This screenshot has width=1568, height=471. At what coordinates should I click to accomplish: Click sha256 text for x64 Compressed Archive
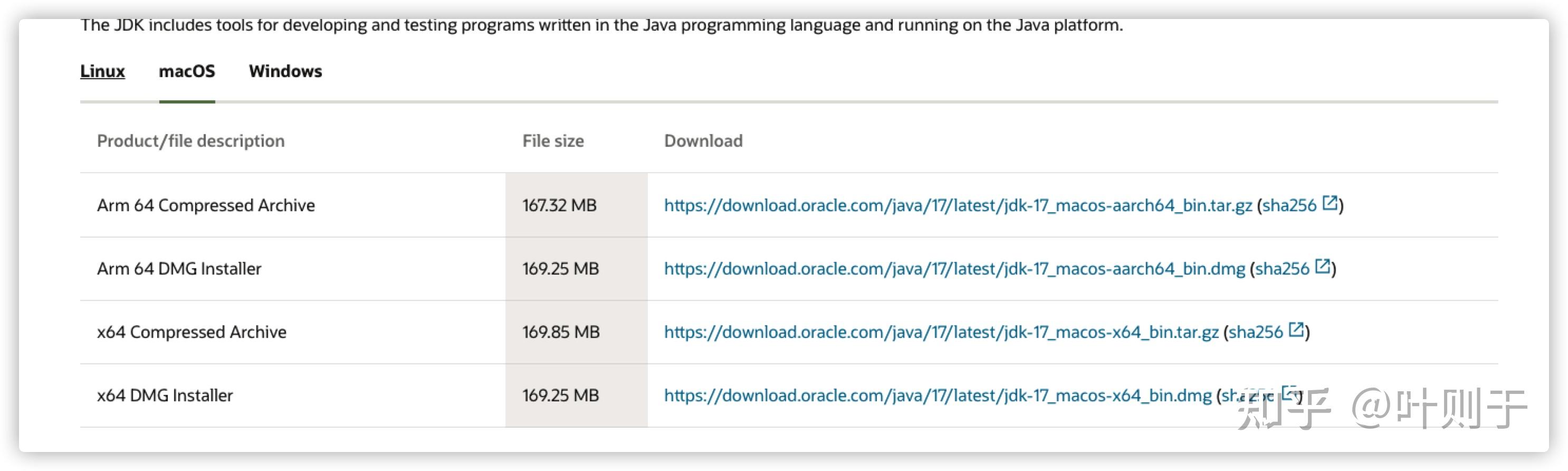coord(1255,332)
